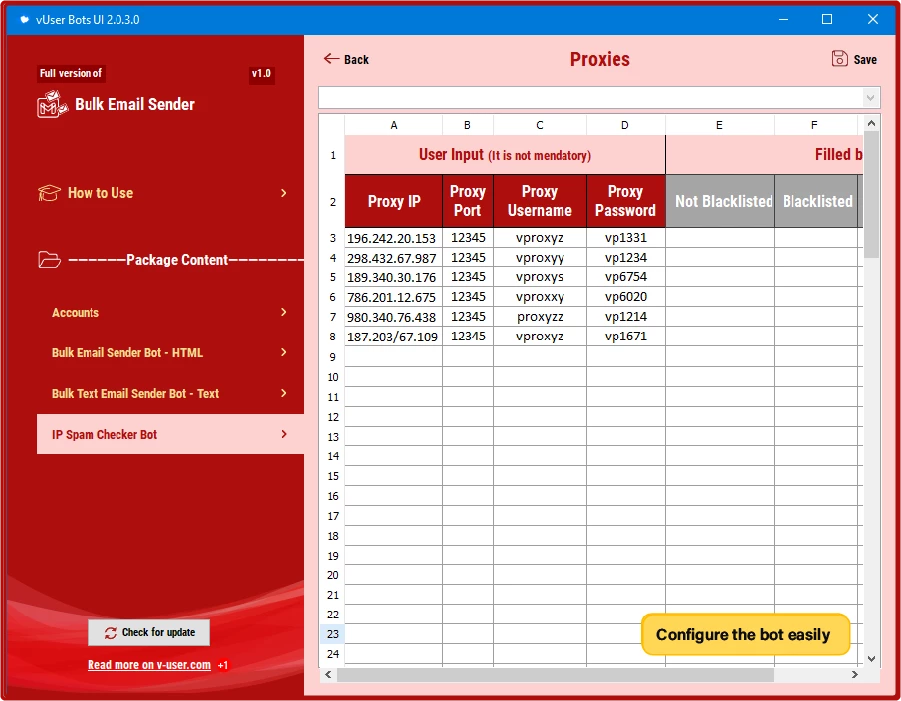Select row 9 header
This screenshot has width=901, height=701.
pos(333,357)
